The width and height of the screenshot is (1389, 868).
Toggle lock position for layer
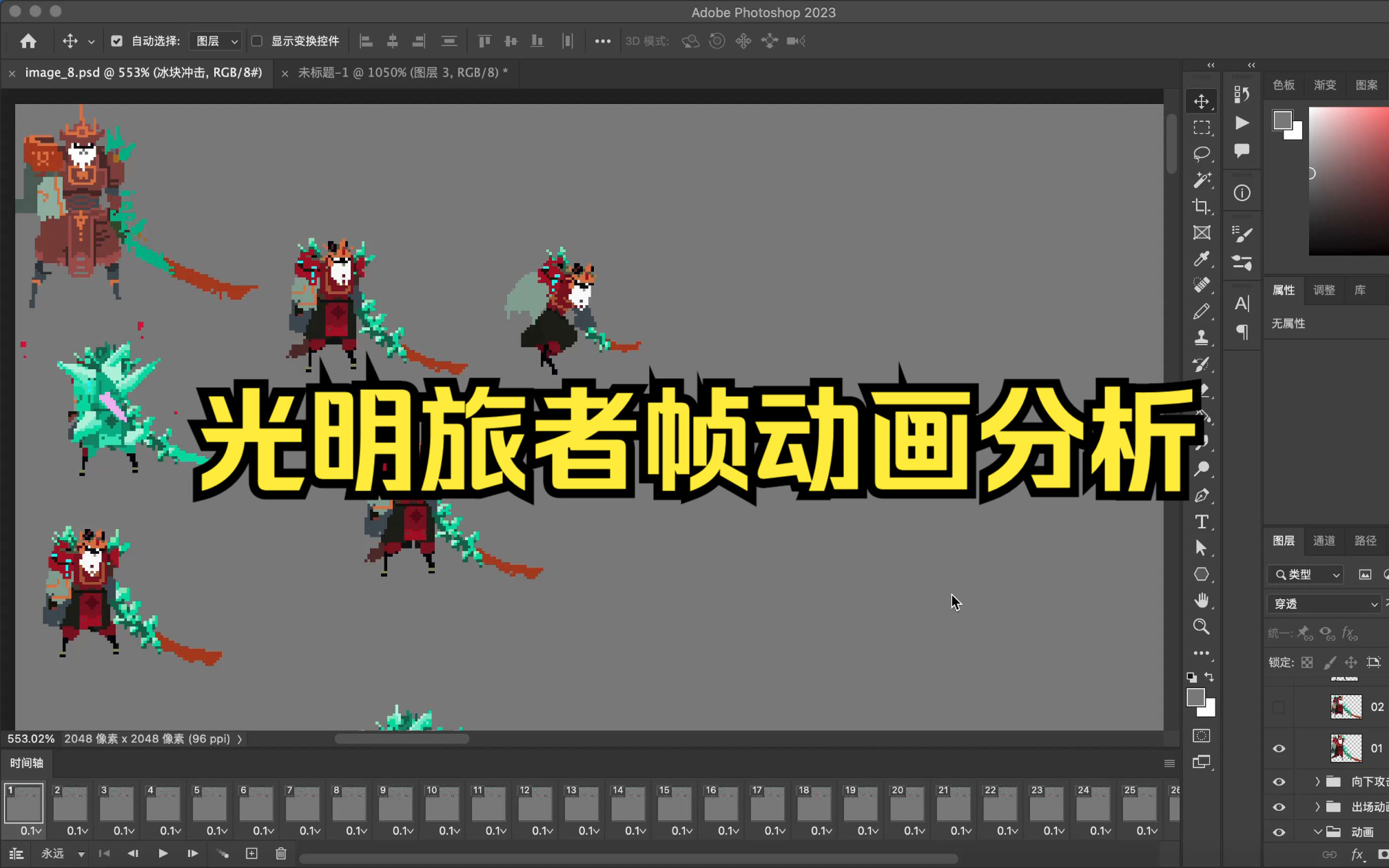1351,662
